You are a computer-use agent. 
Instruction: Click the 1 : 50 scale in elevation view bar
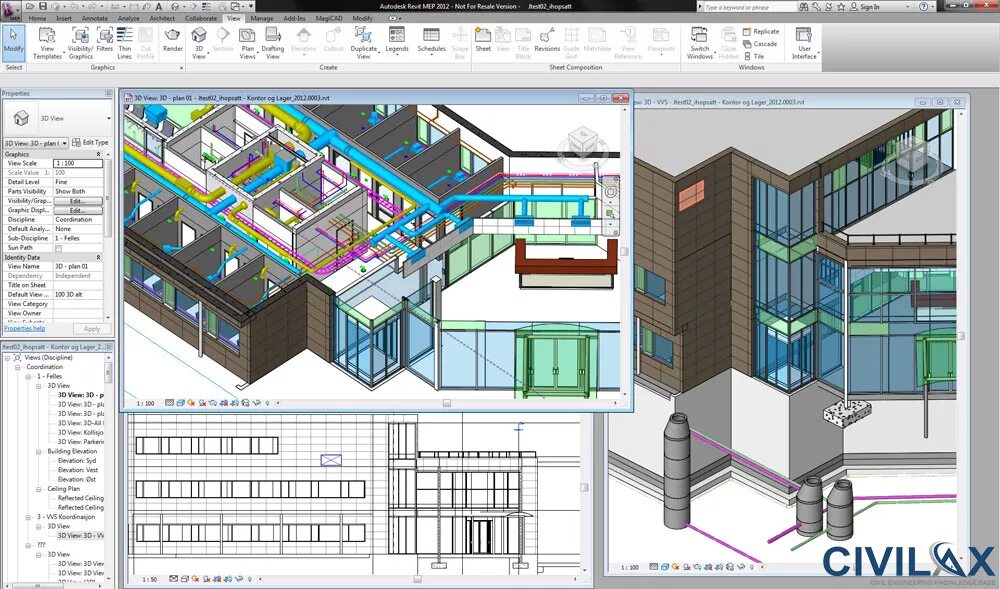[149, 579]
